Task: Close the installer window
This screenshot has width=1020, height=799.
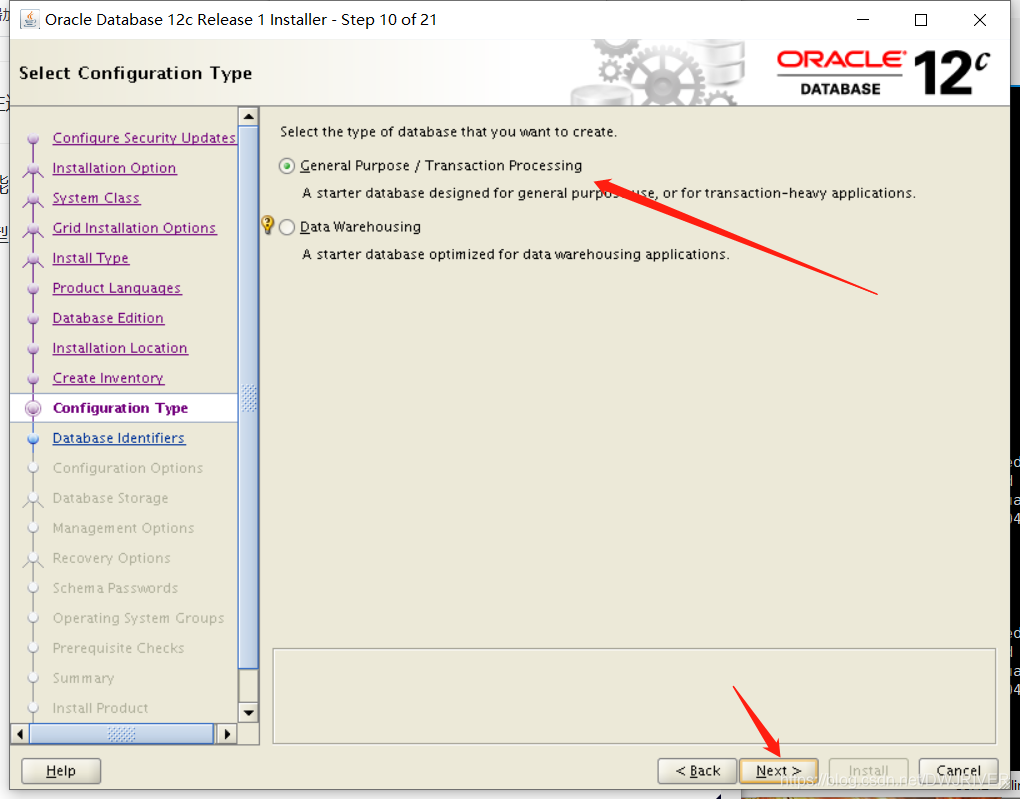Action: [980, 20]
